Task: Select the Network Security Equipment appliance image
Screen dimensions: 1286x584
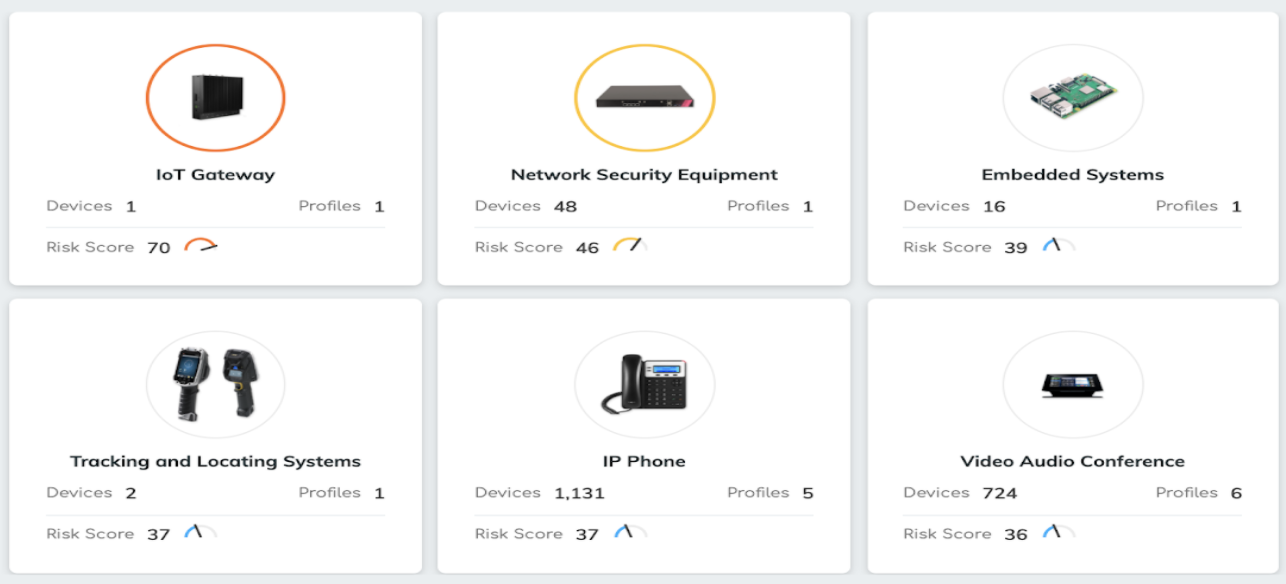Action: click(x=644, y=97)
